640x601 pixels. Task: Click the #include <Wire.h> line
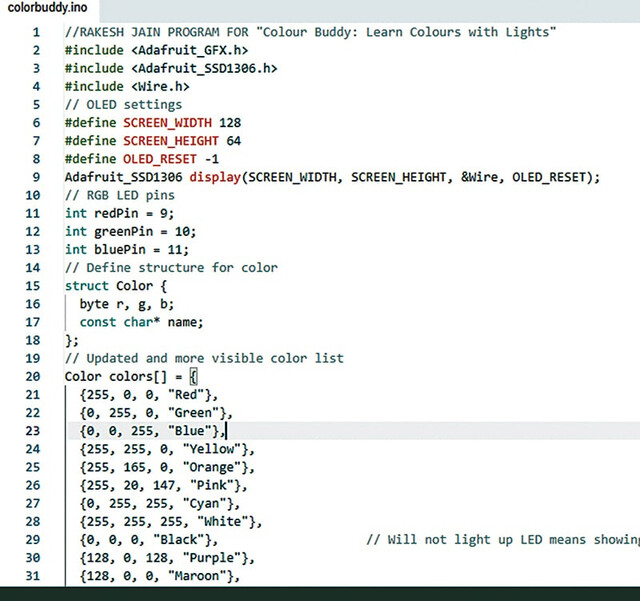click(x=127, y=87)
